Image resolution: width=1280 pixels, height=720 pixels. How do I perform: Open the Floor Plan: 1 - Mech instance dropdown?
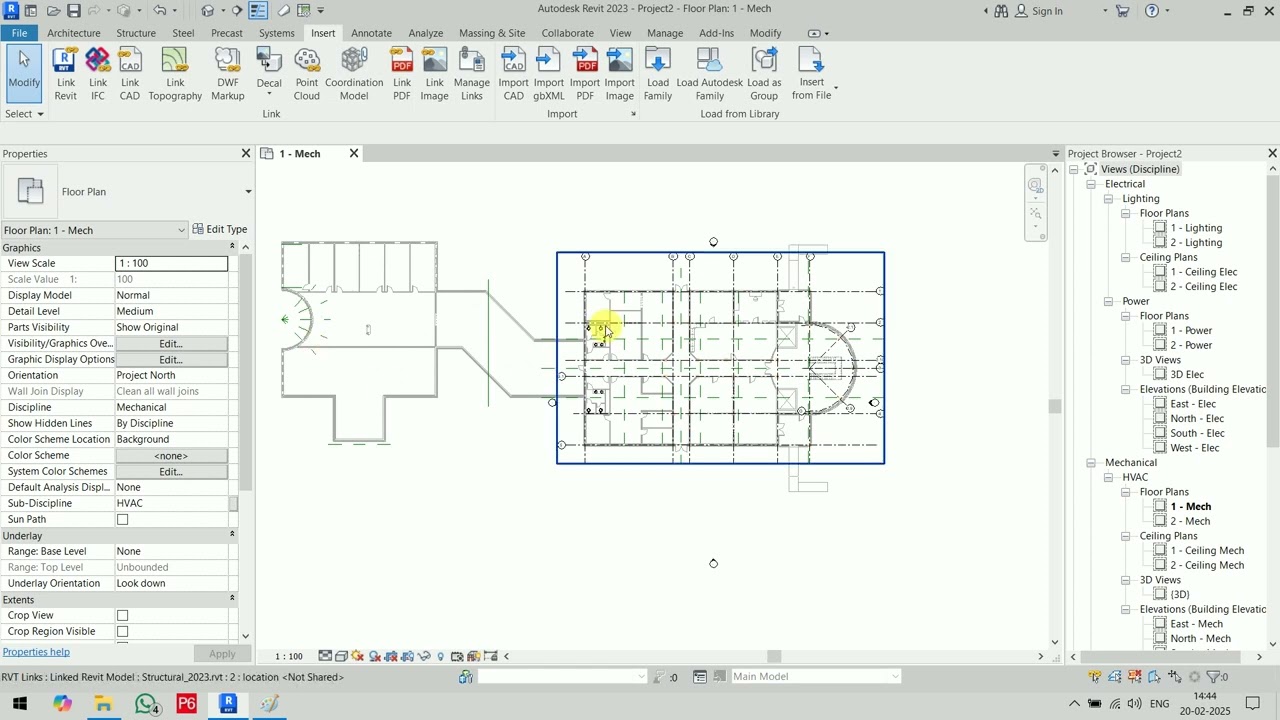[x=181, y=230]
